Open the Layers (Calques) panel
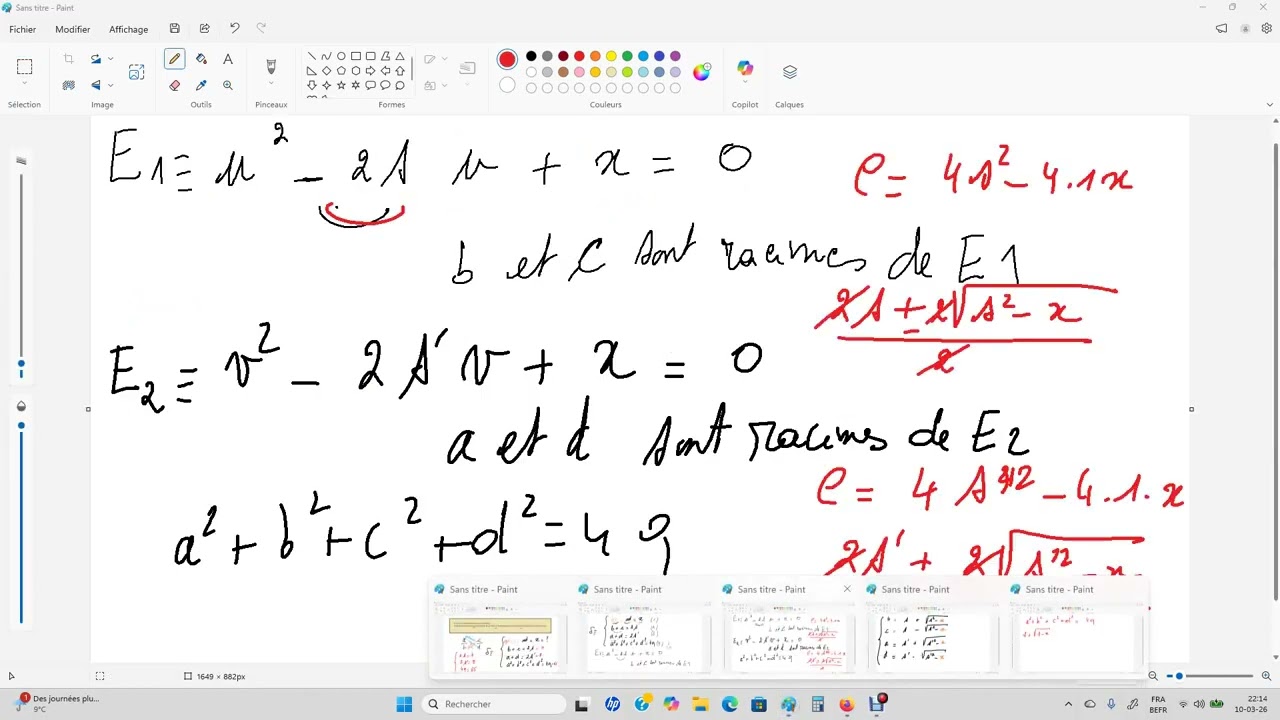Screen dimensions: 1280x720 [x=790, y=72]
